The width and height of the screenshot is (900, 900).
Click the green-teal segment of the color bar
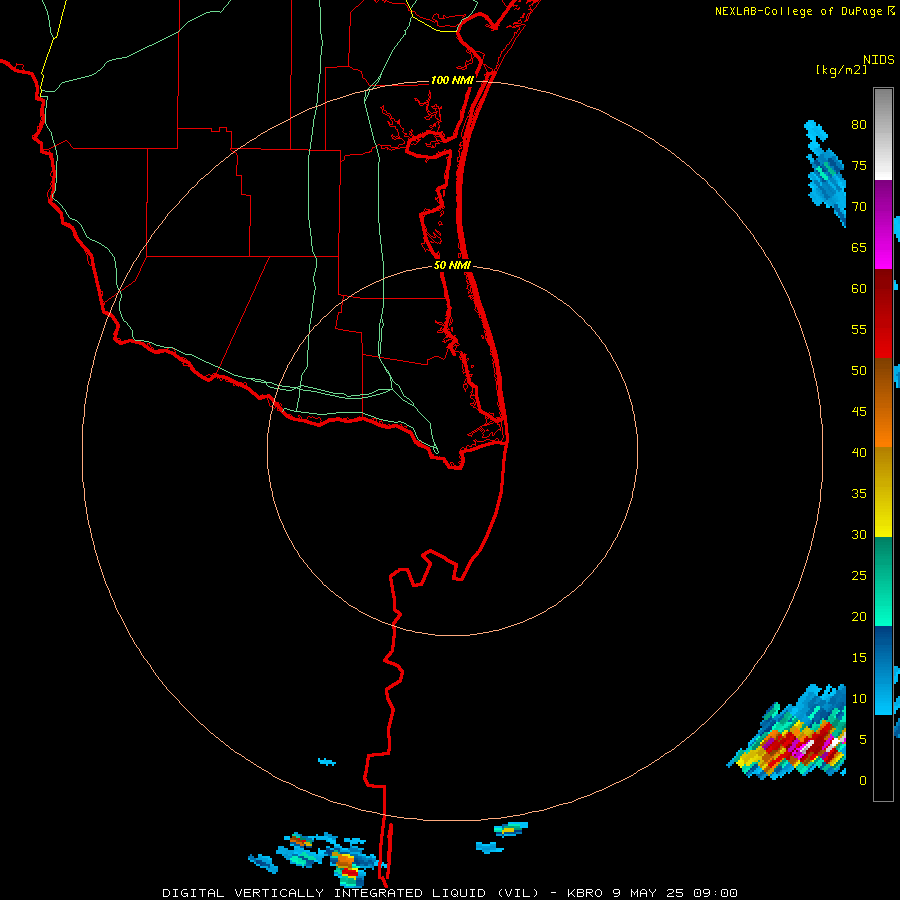point(883,581)
